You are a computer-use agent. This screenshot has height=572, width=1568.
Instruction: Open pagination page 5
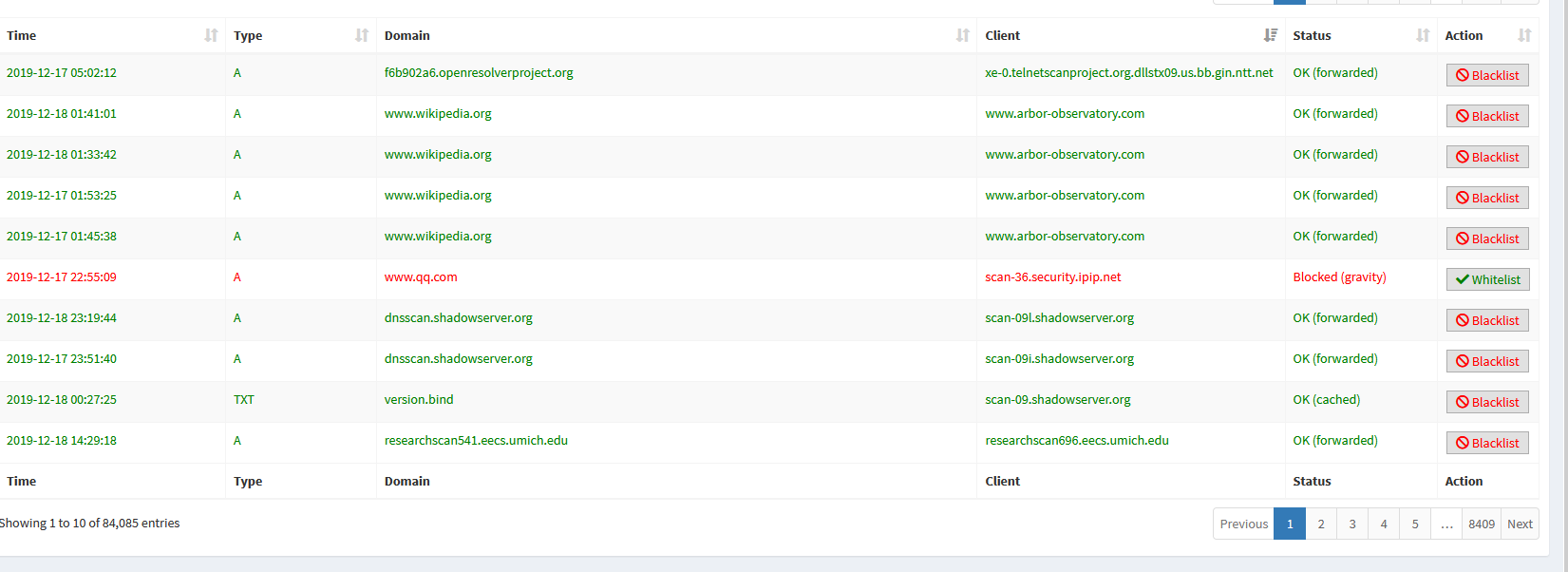[x=1415, y=524]
